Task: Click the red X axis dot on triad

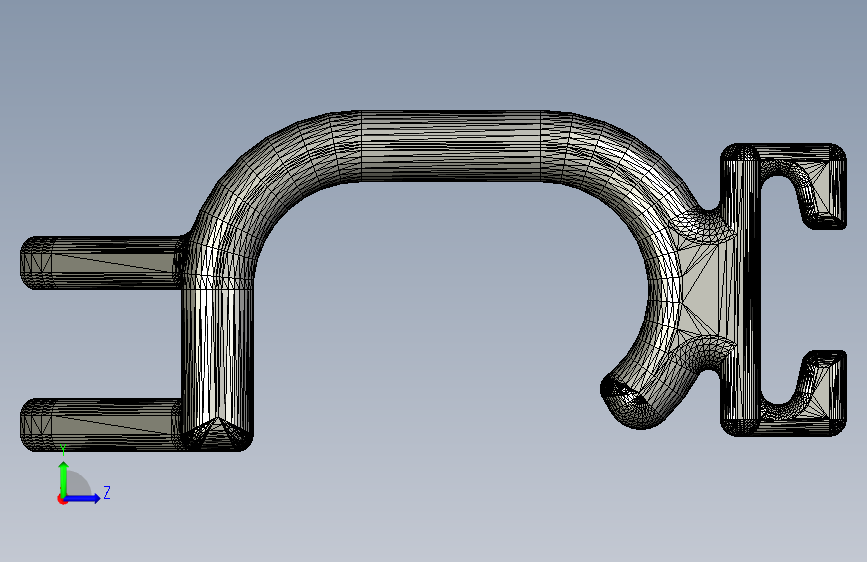Action: (62, 499)
